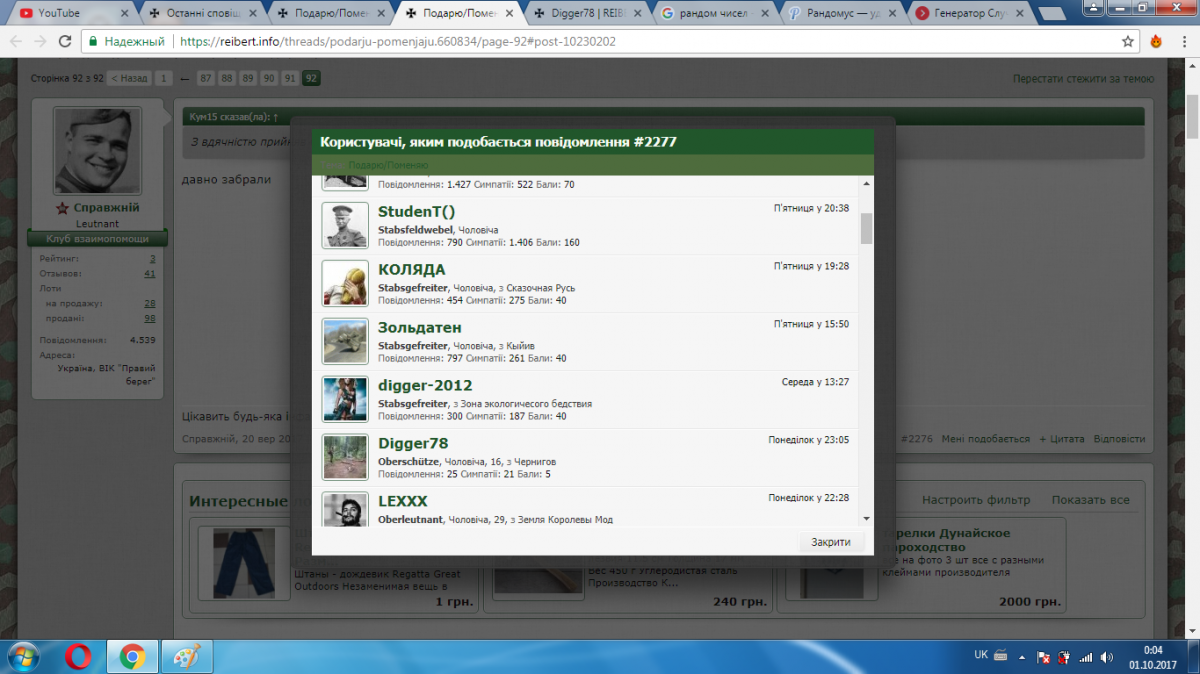The width and height of the screenshot is (1200, 674).
Task: Open network signal tray icon
Action: click(x=1085, y=657)
